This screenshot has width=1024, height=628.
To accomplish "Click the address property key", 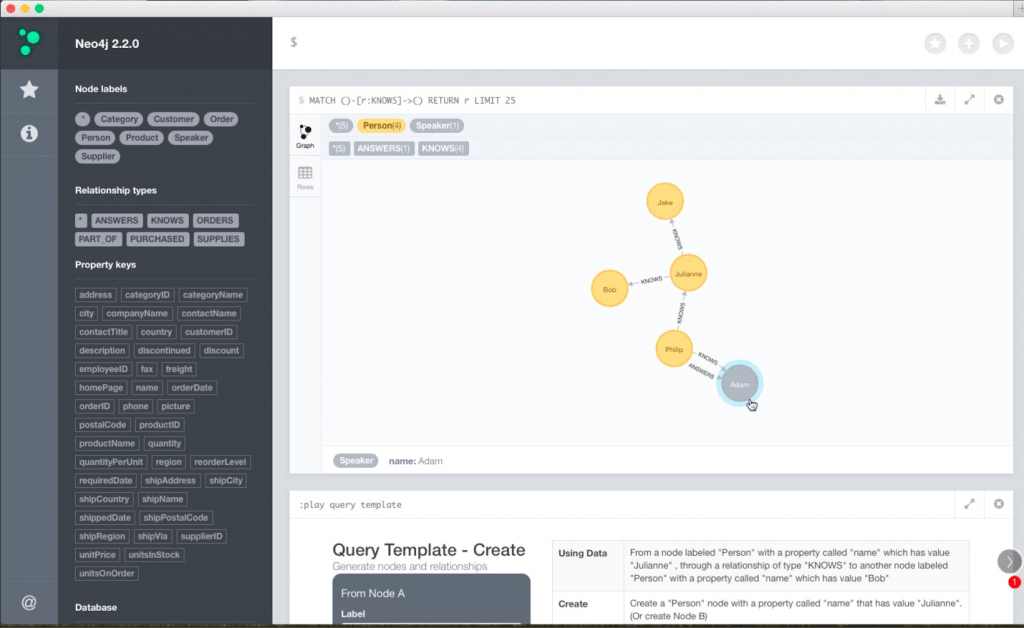I will point(95,294).
